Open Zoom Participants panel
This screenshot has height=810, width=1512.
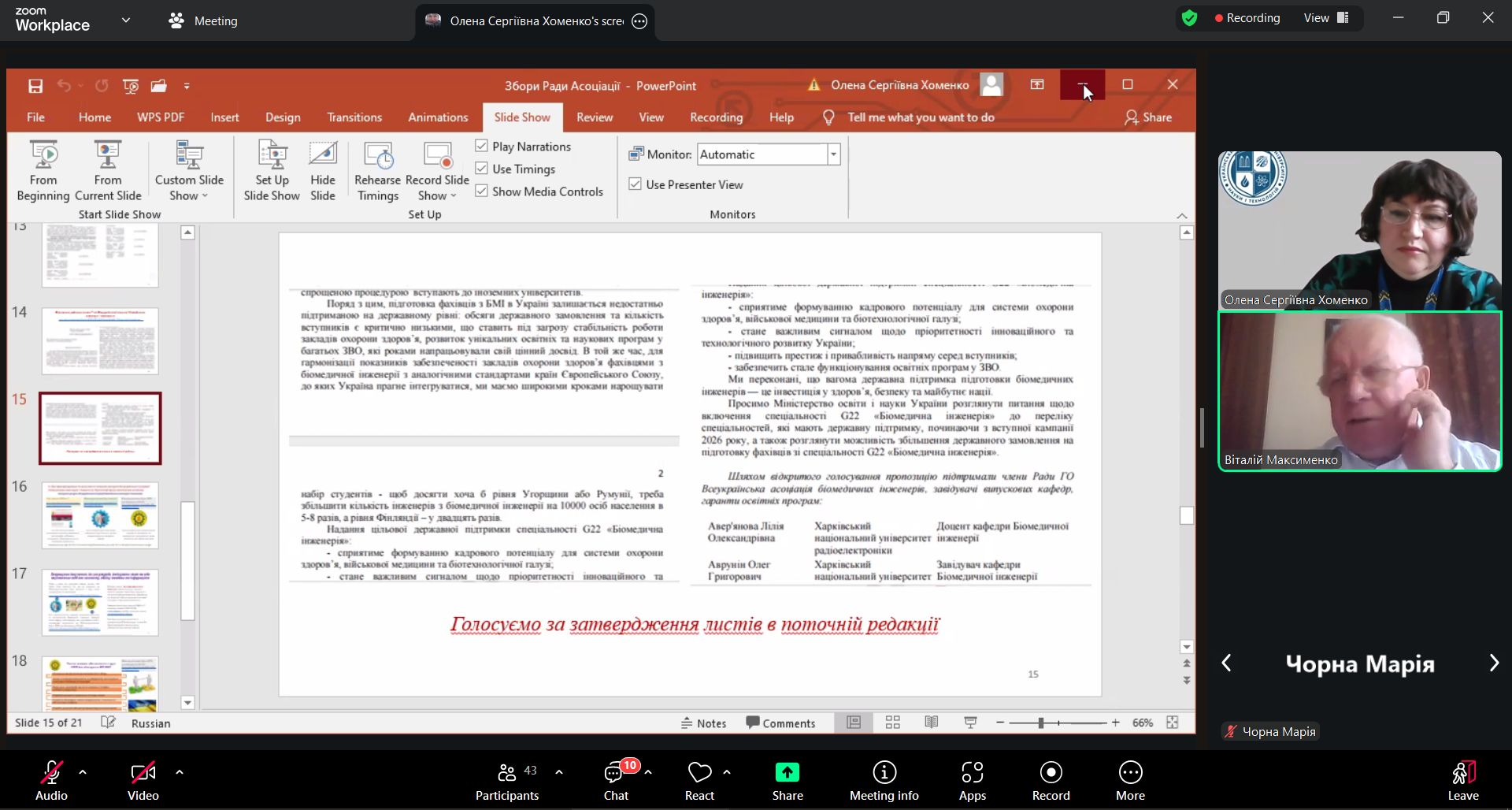coord(506,780)
